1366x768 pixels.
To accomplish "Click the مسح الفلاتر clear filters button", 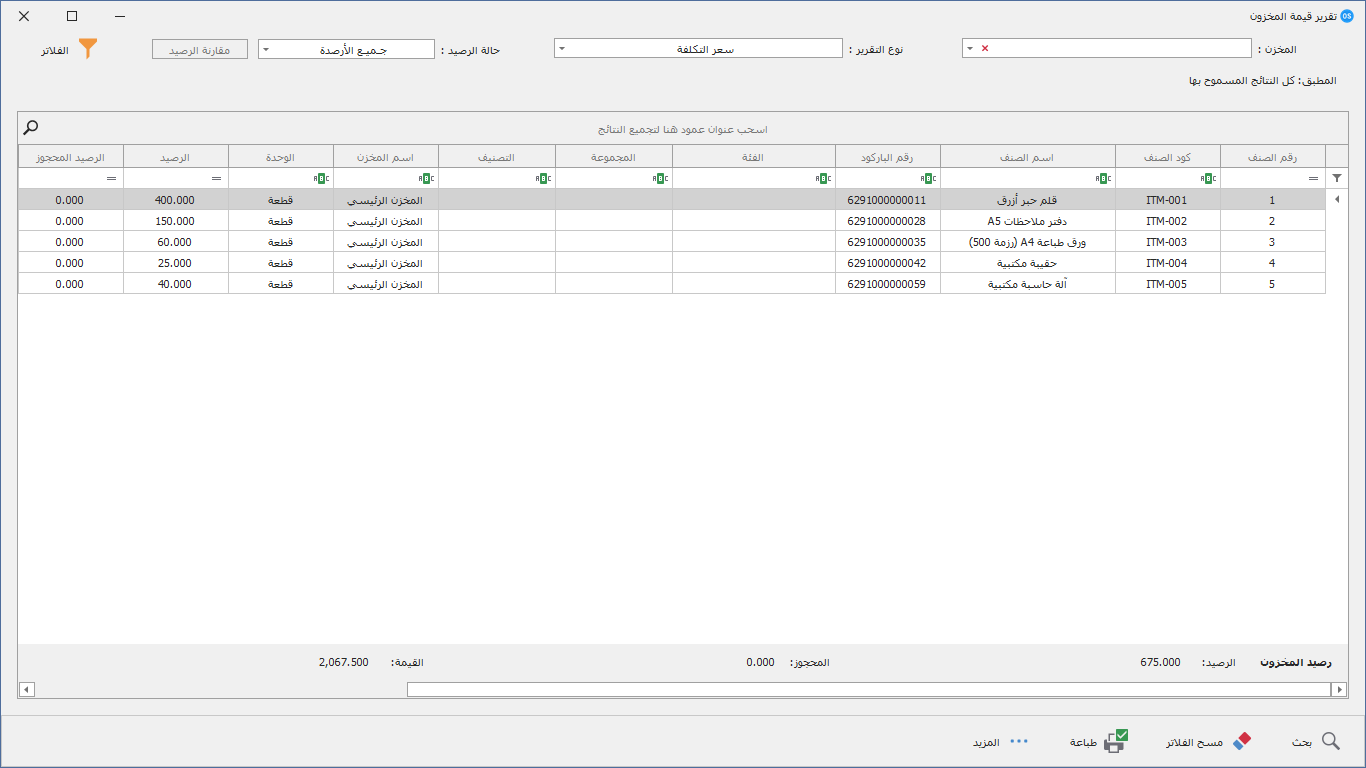I will pos(1208,741).
